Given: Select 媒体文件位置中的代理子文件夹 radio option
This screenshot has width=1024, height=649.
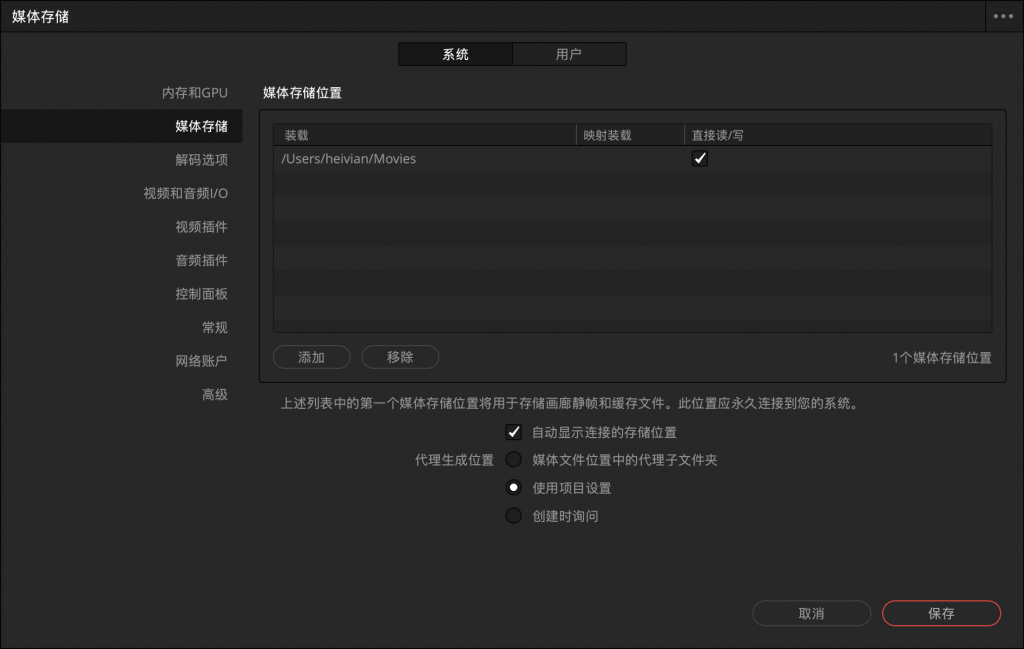Looking at the screenshot, I should click(x=513, y=459).
